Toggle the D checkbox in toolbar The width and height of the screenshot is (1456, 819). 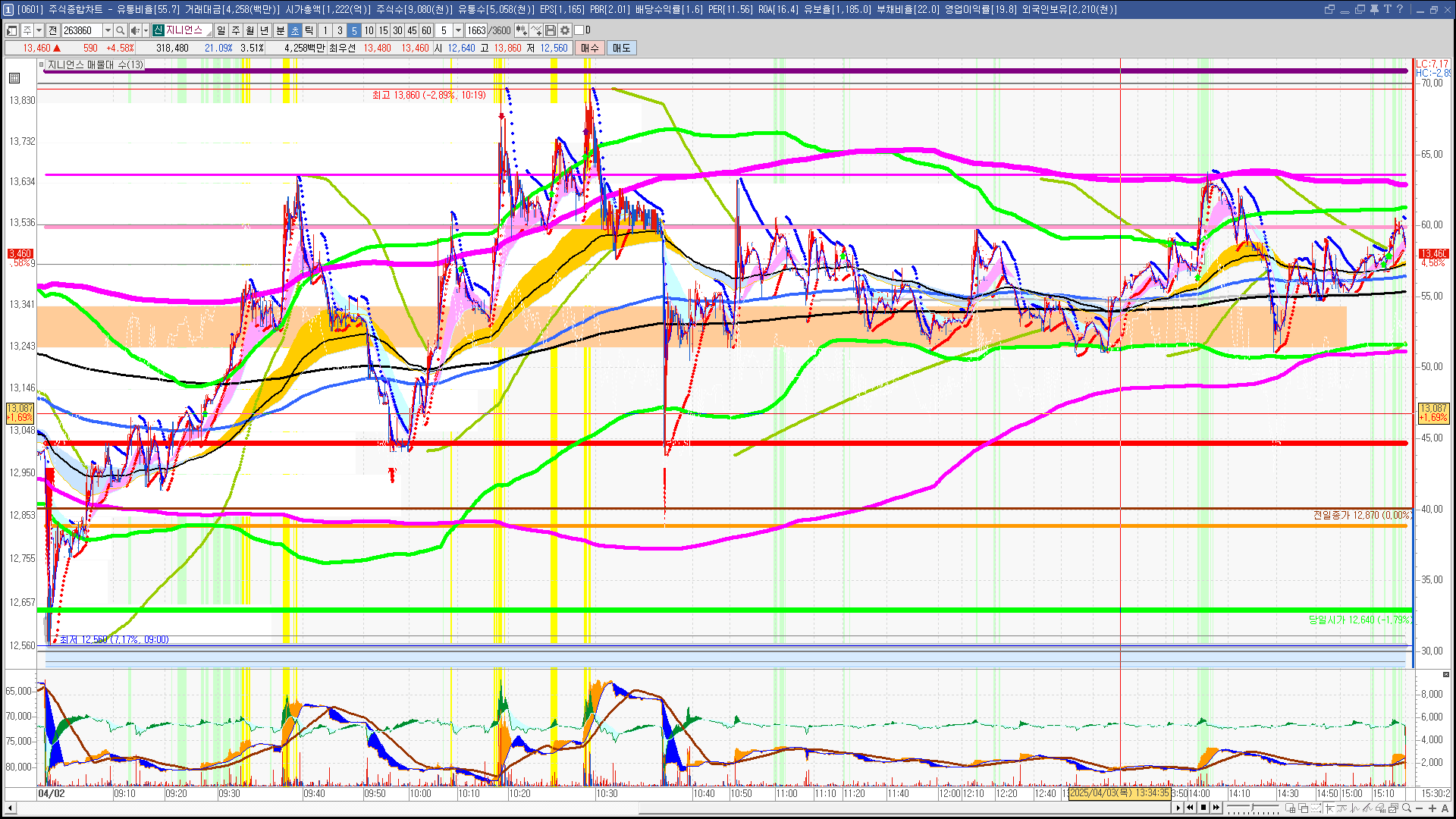pos(579,30)
